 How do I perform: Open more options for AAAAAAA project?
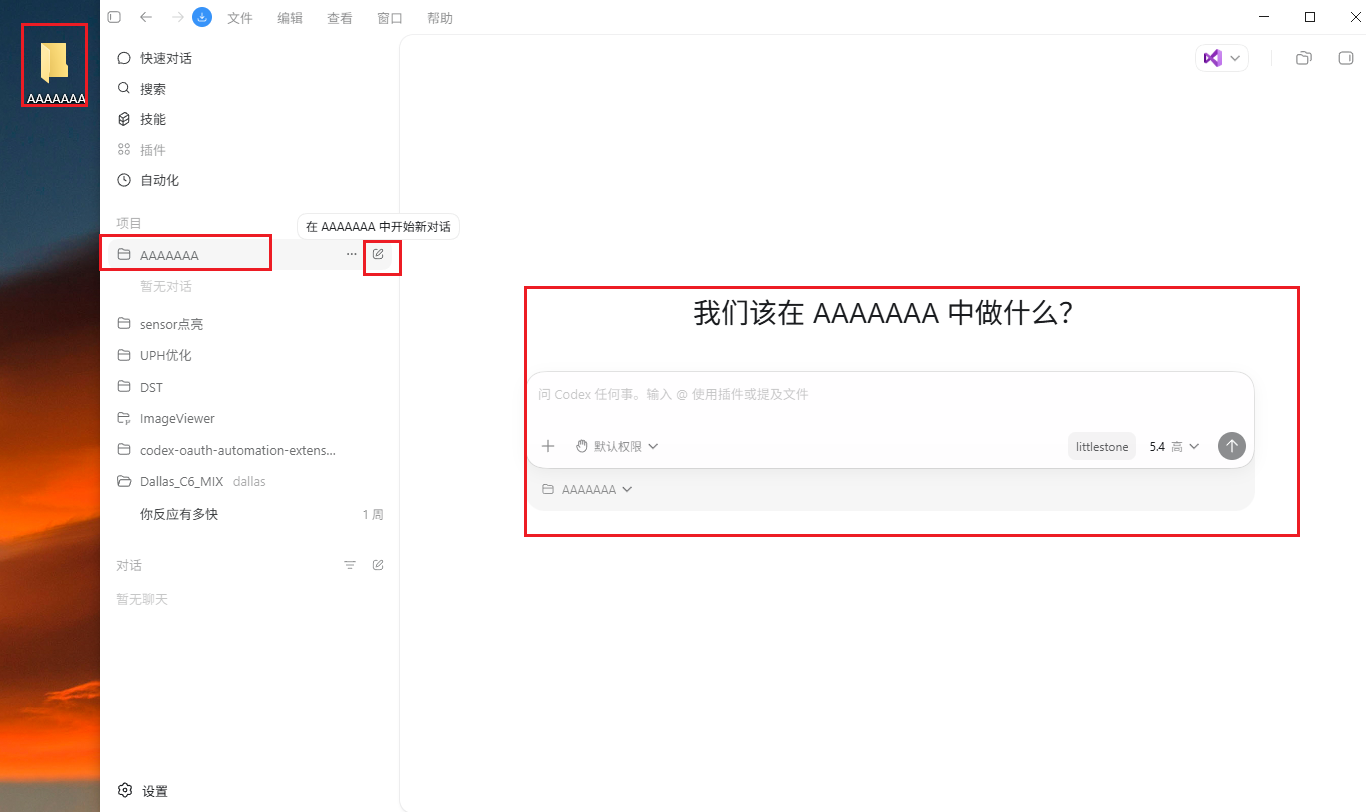pos(352,254)
